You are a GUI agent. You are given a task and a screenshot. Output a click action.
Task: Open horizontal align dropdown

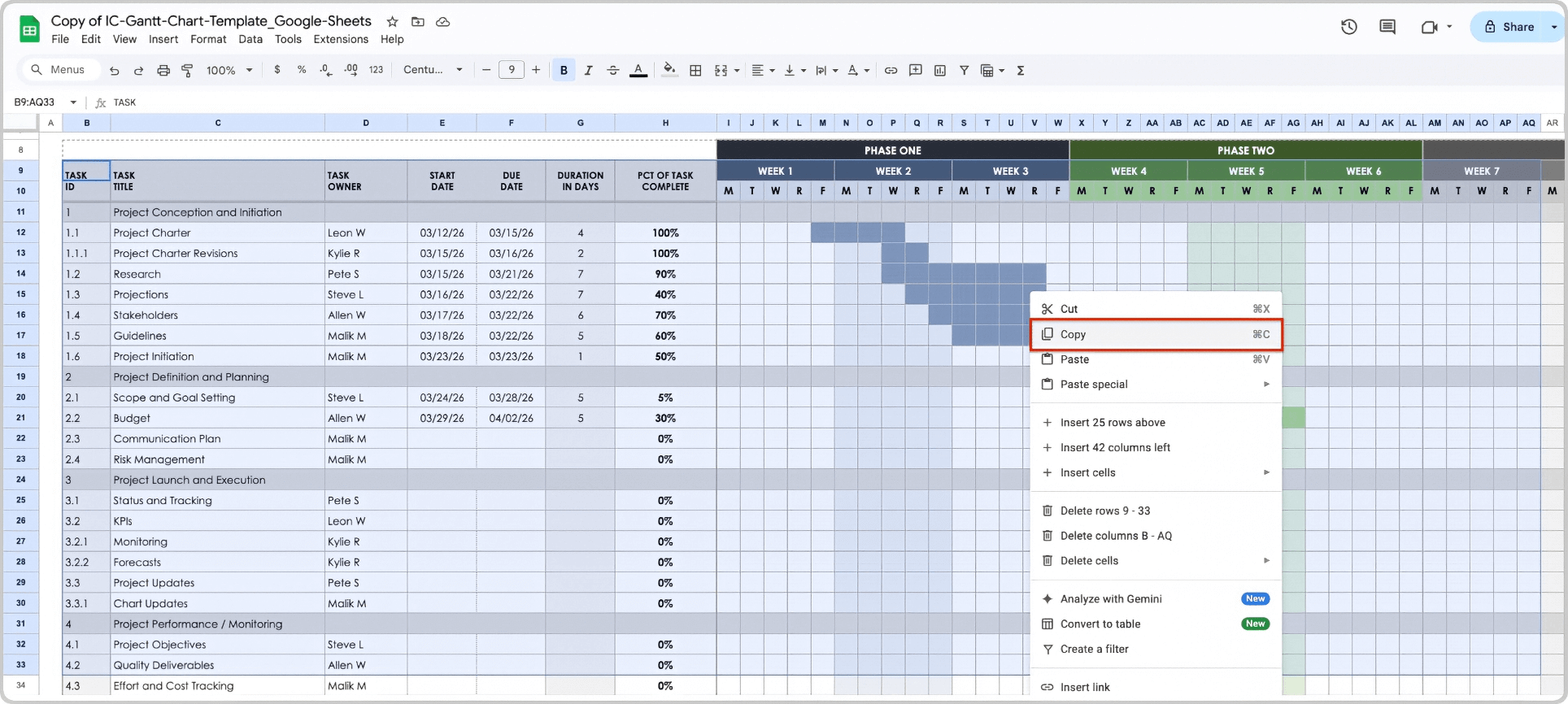763,71
